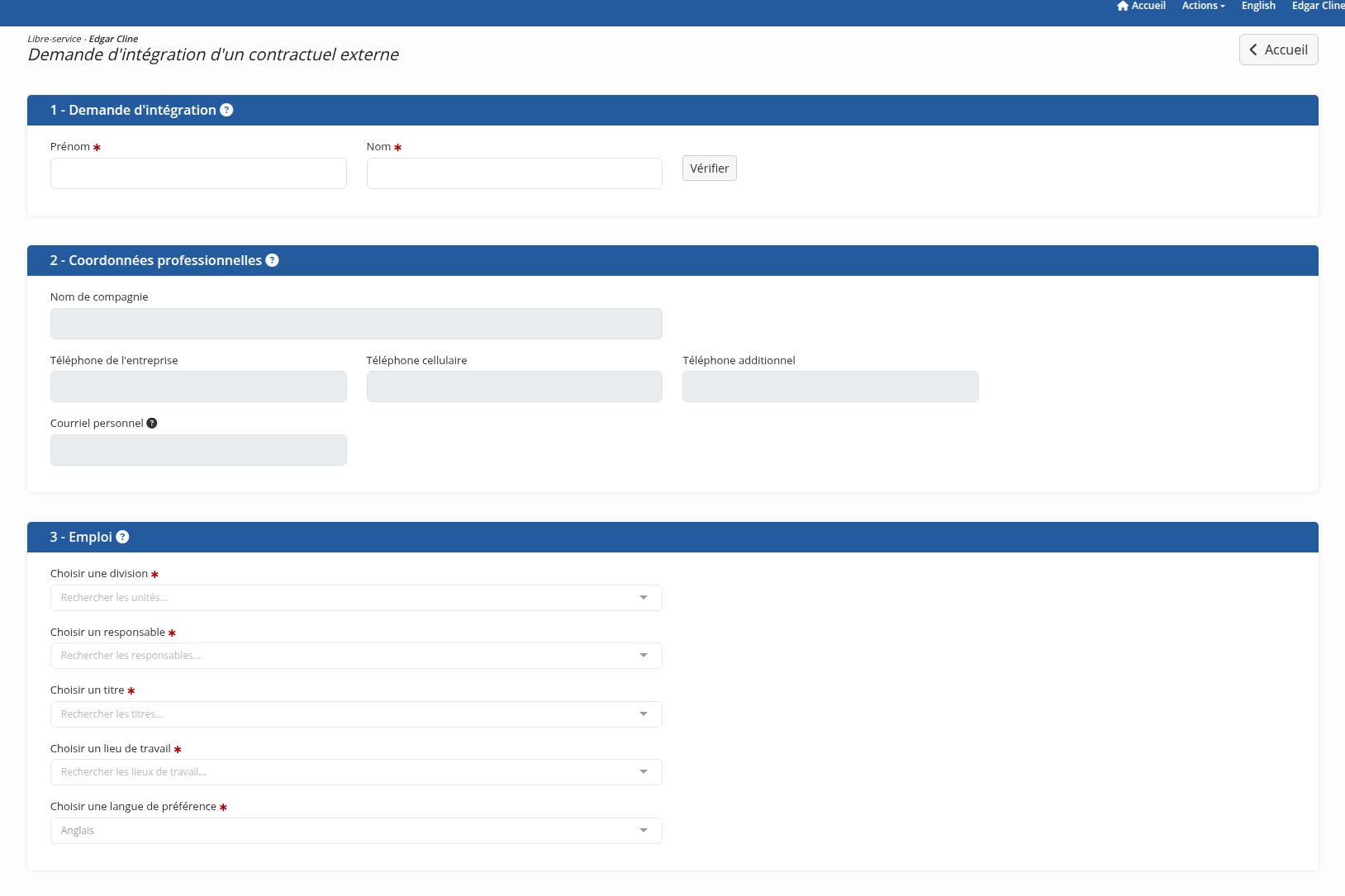Viewport: 1345px width, 896px height.
Task: Switch language to English
Action: [1258, 6]
